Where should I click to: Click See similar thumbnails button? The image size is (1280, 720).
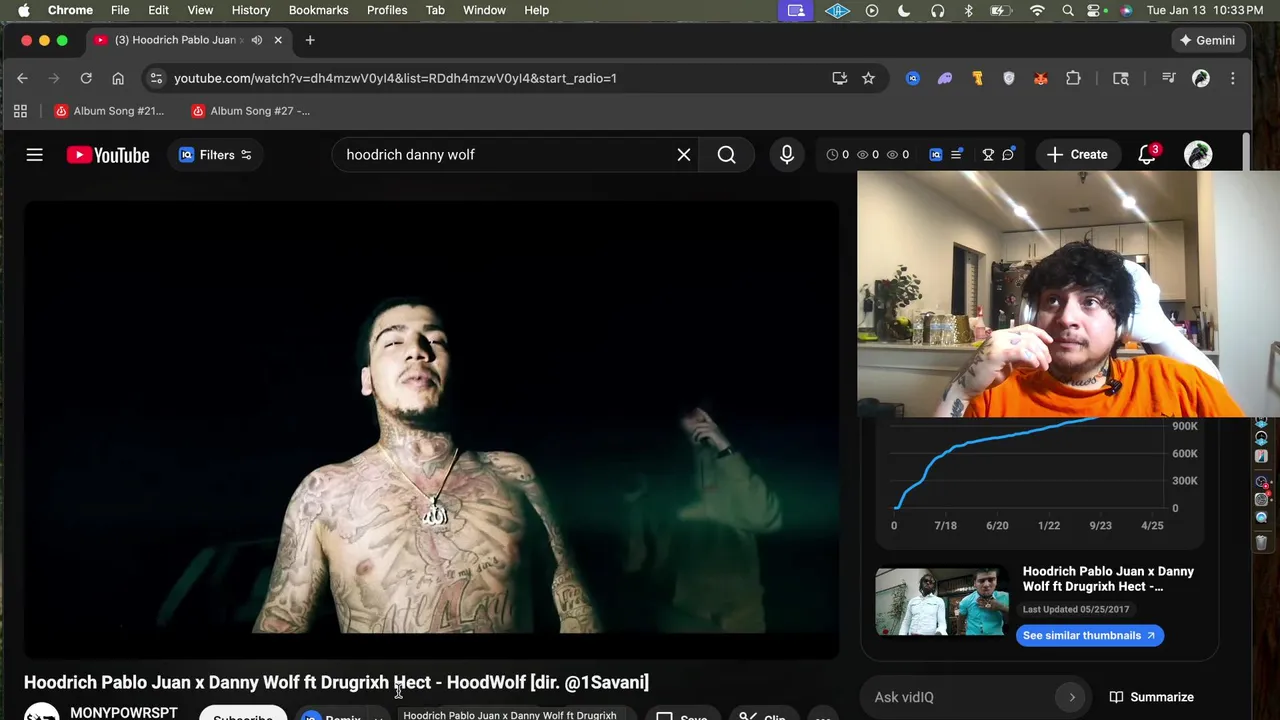1089,635
